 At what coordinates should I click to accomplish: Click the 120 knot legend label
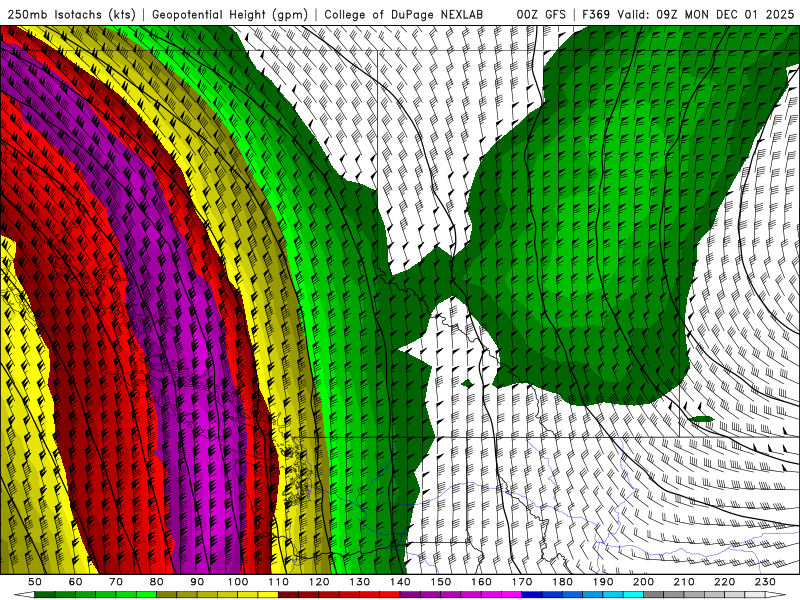(x=319, y=582)
